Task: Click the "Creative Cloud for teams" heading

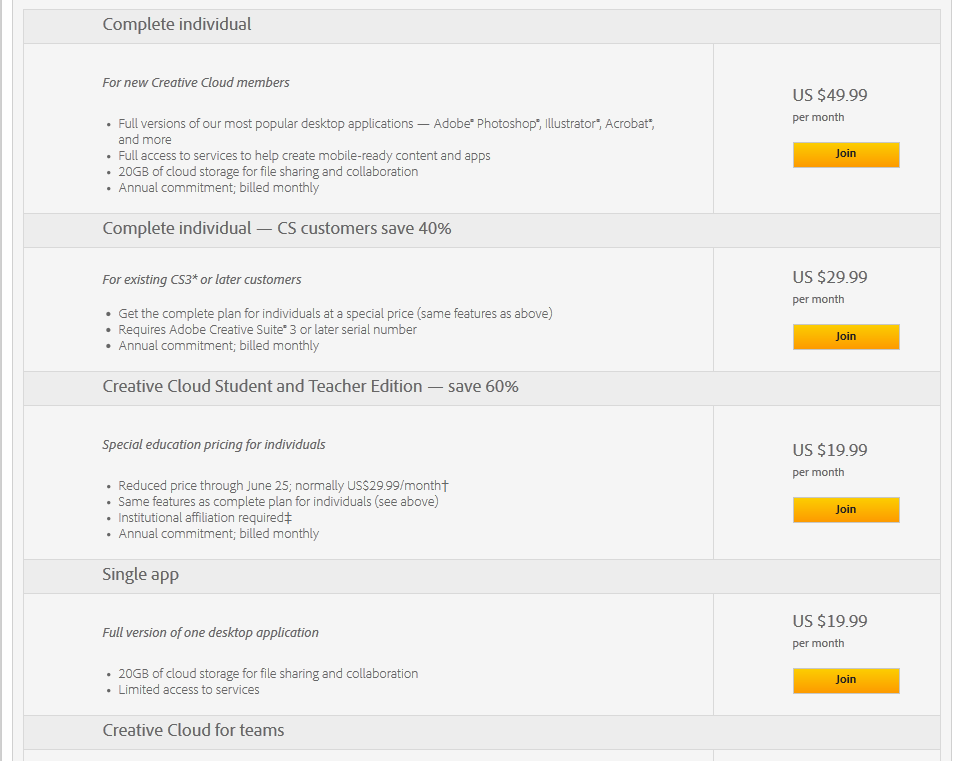Action: tap(193, 730)
